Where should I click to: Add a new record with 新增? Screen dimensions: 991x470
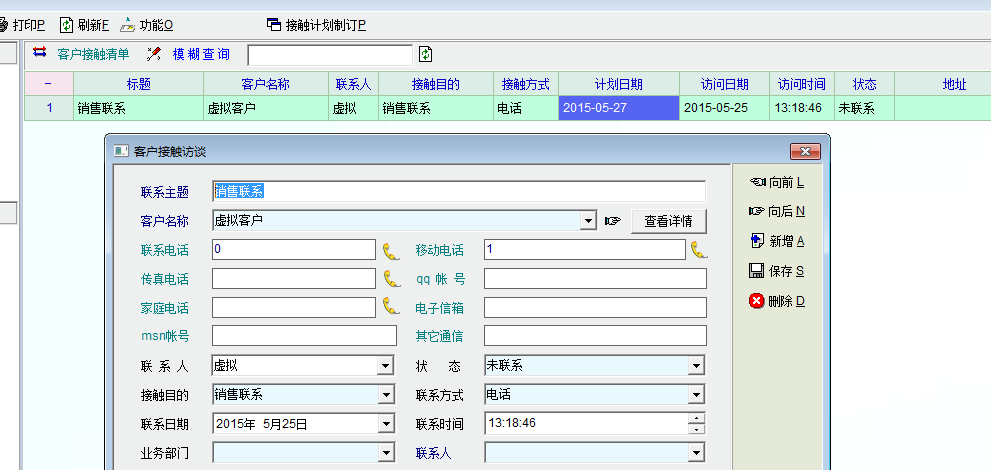777,241
